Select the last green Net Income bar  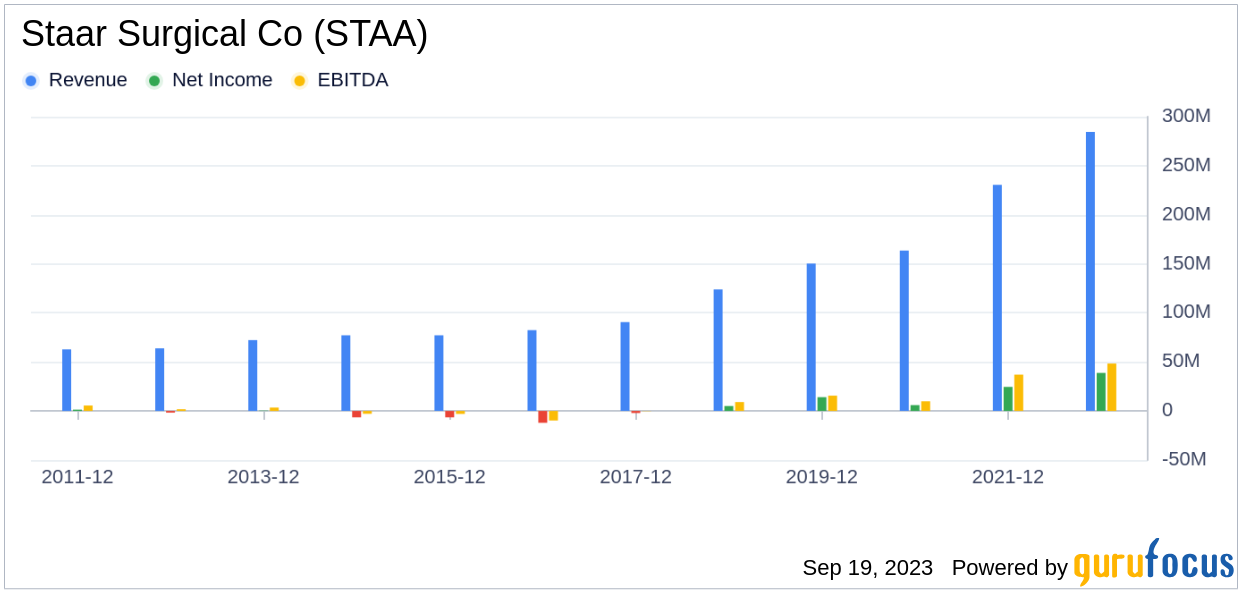point(1101,392)
